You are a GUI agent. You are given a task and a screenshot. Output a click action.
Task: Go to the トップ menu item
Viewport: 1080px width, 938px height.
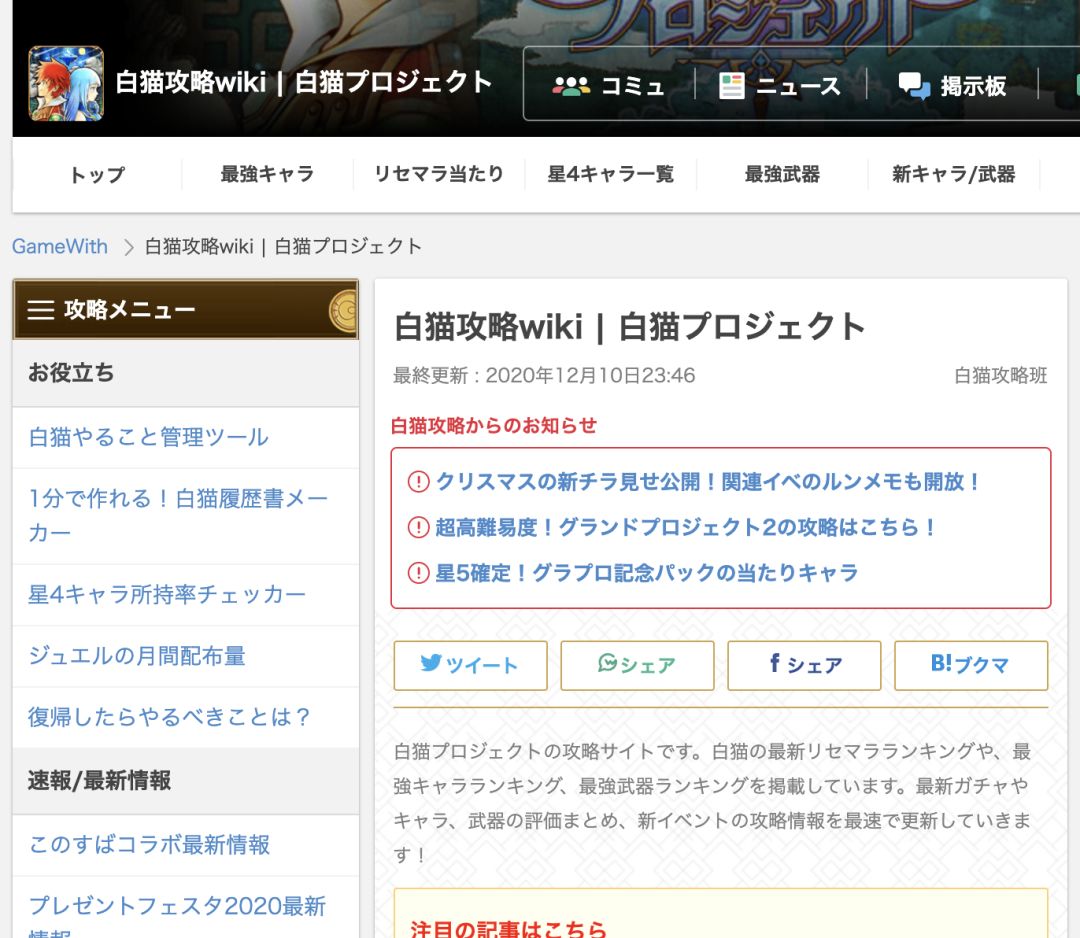point(97,173)
